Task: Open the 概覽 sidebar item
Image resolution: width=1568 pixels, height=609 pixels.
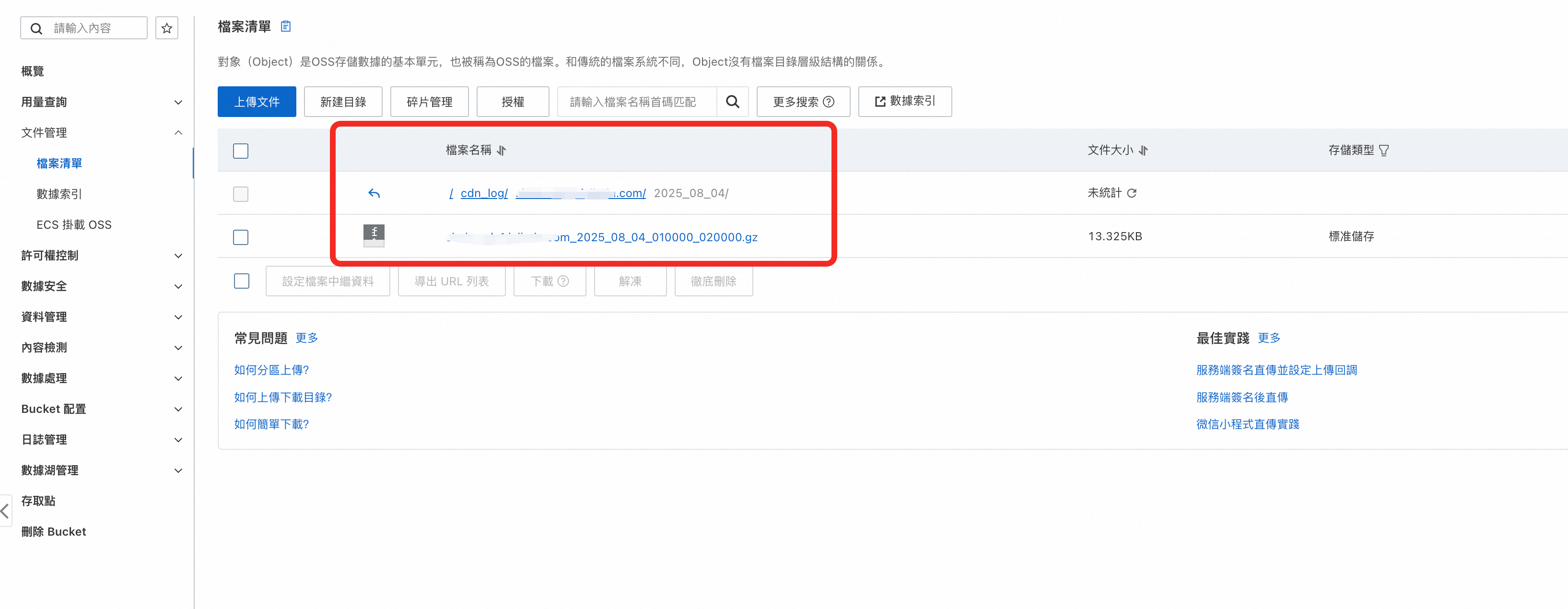Action: pyautogui.click(x=32, y=71)
